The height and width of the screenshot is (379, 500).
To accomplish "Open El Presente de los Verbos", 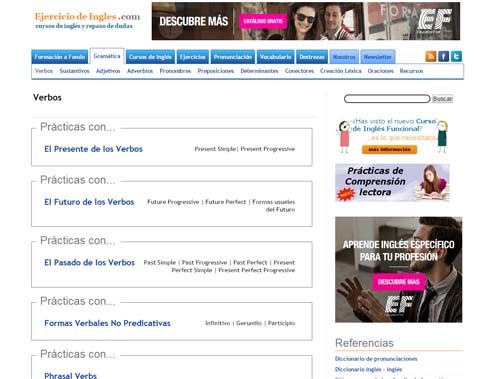I will 93,149.
